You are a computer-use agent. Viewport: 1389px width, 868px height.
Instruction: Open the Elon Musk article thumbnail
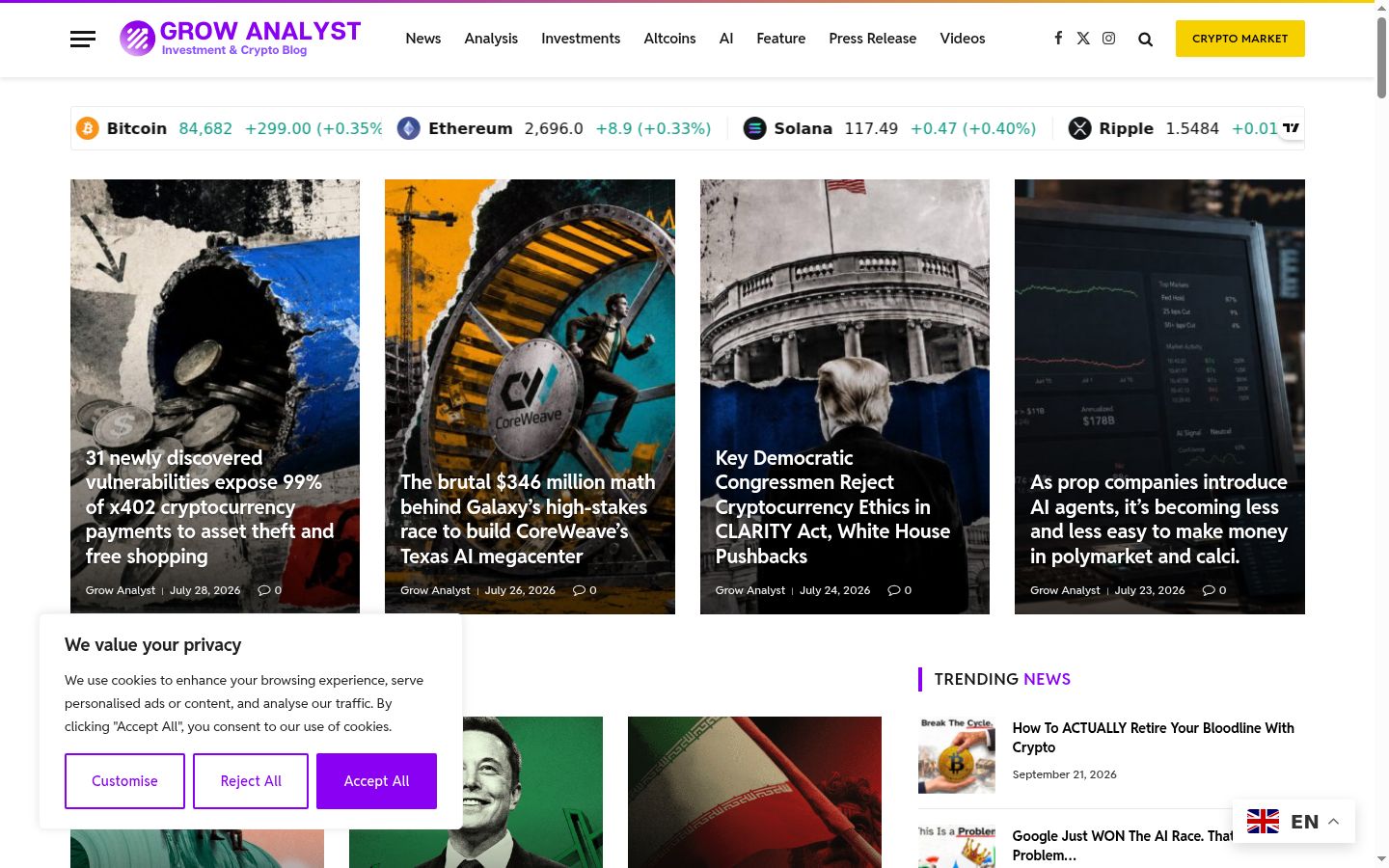476,792
